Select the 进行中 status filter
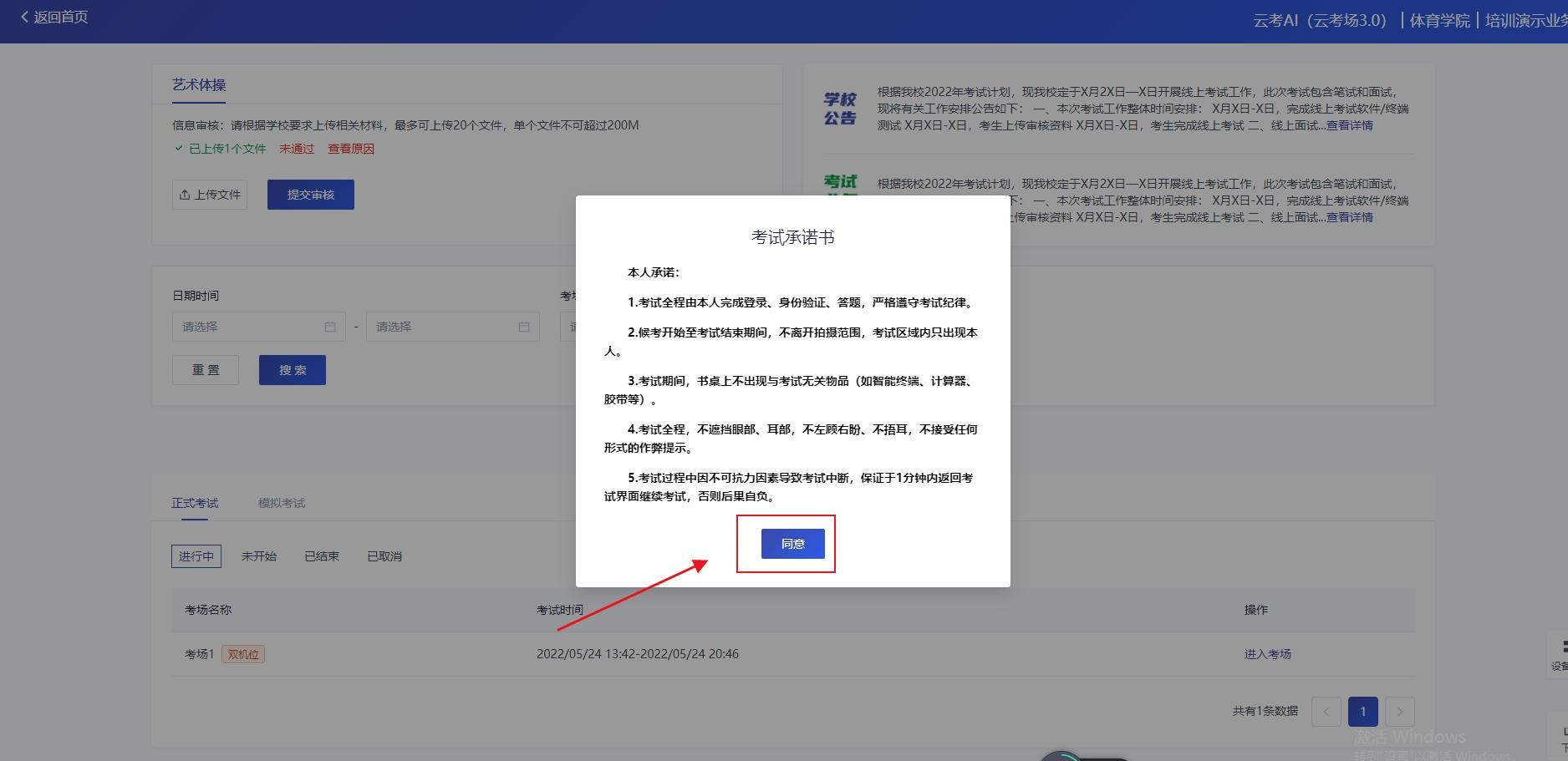 tap(196, 556)
